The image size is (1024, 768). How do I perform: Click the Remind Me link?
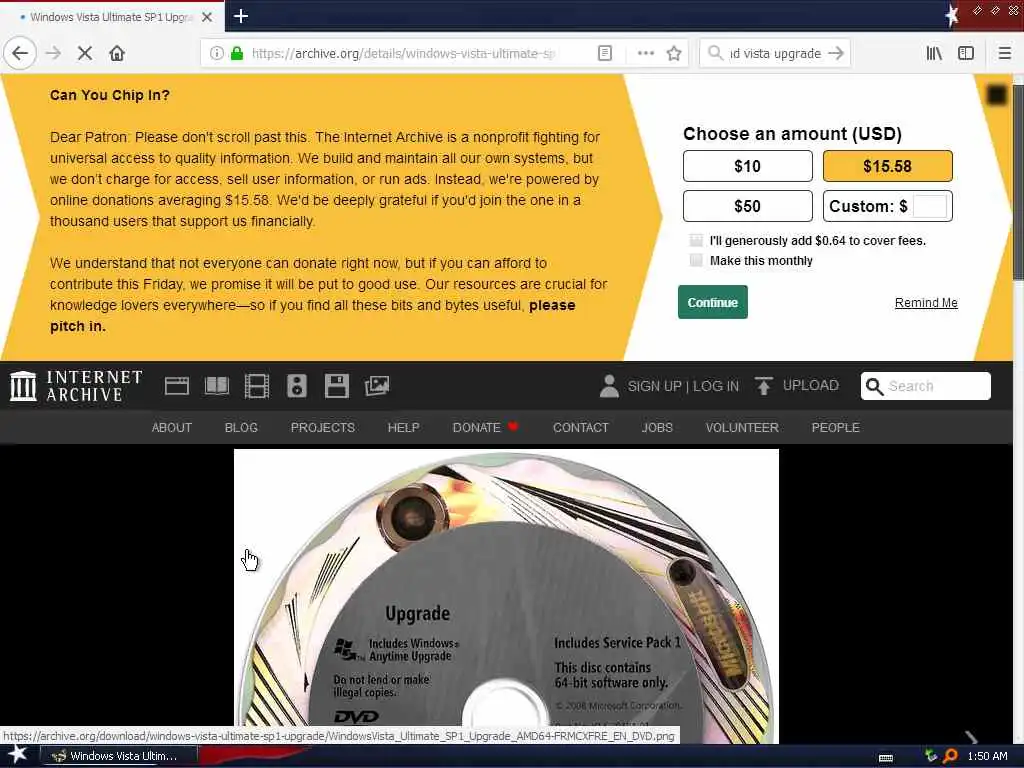click(926, 302)
